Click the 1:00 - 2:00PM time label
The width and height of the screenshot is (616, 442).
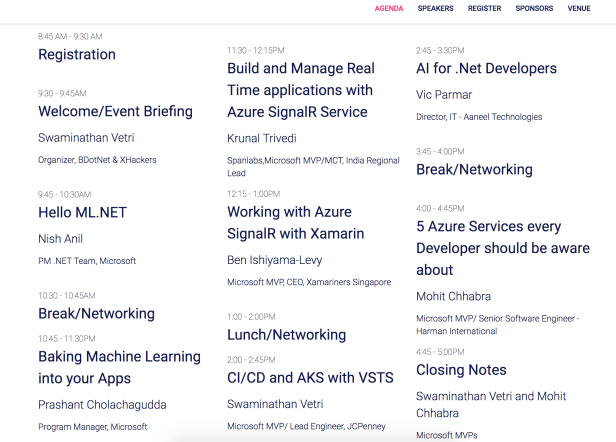[x=251, y=317]
